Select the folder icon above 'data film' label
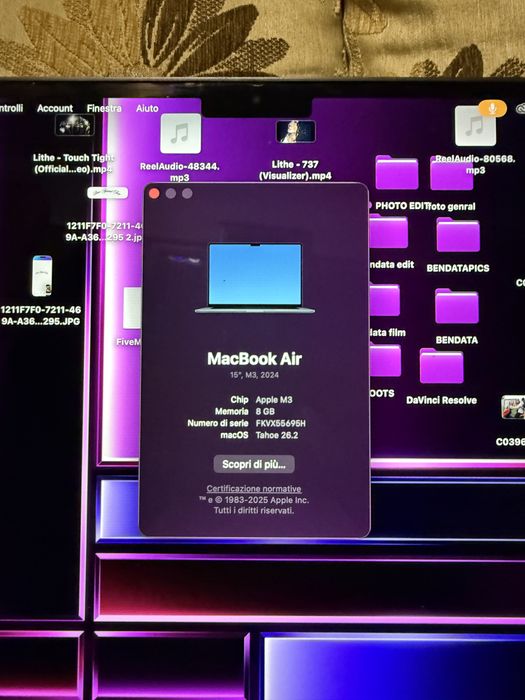525x700 pixels. coord(385,300)
